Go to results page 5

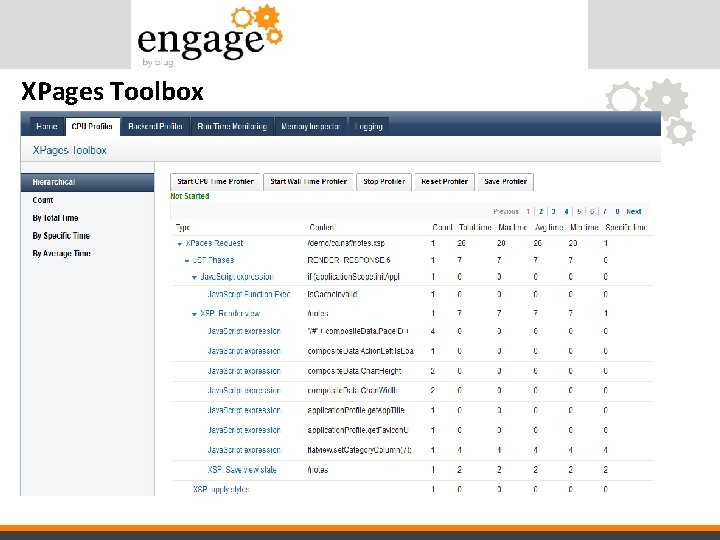pyautogui.click(x=579, y=212)
